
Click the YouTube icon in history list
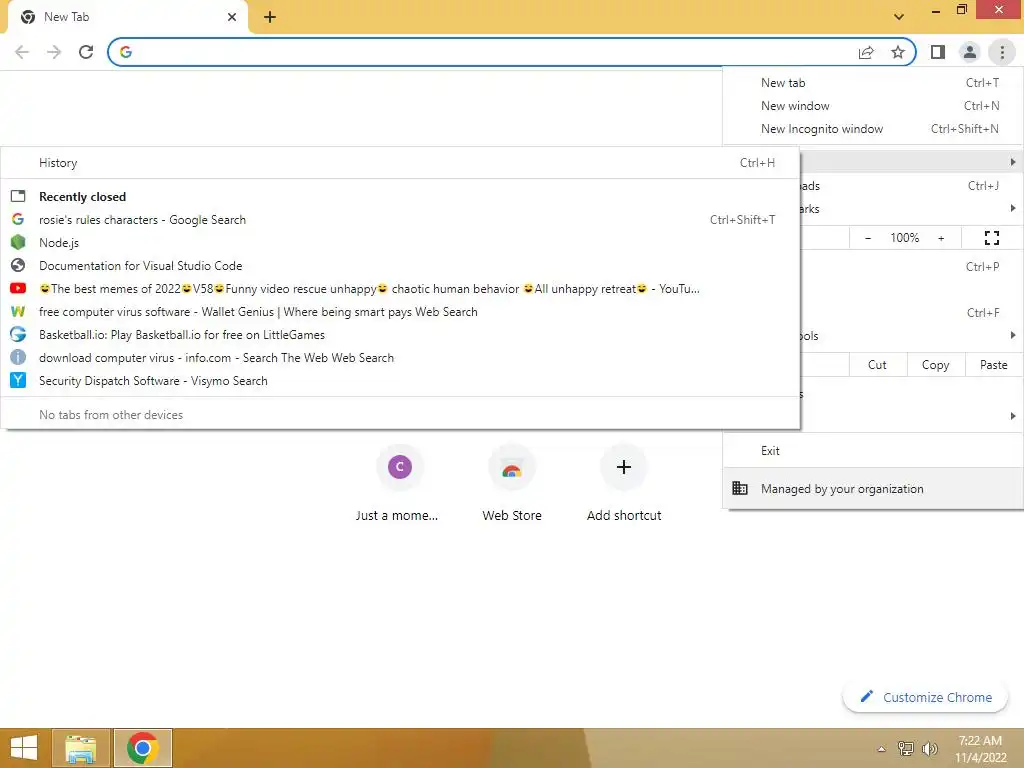[18, 289]
